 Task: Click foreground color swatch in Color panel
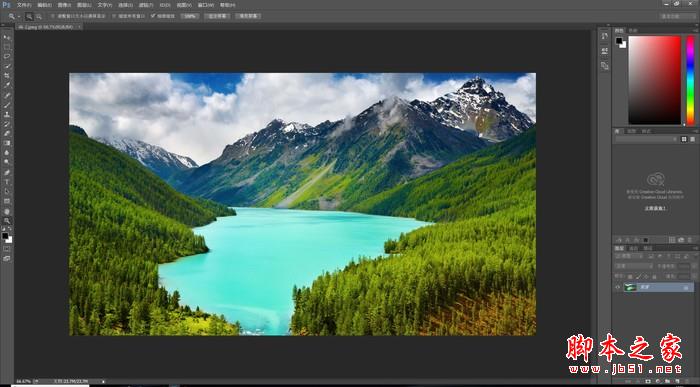coord(619,41)
